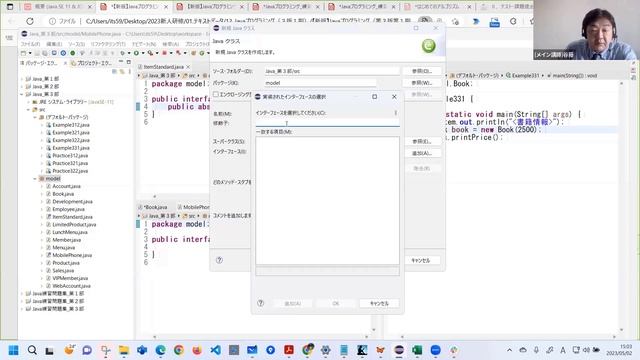Screen dimensions: 640x360
Task: Collapse the src folder node
Action: [29, 110]
